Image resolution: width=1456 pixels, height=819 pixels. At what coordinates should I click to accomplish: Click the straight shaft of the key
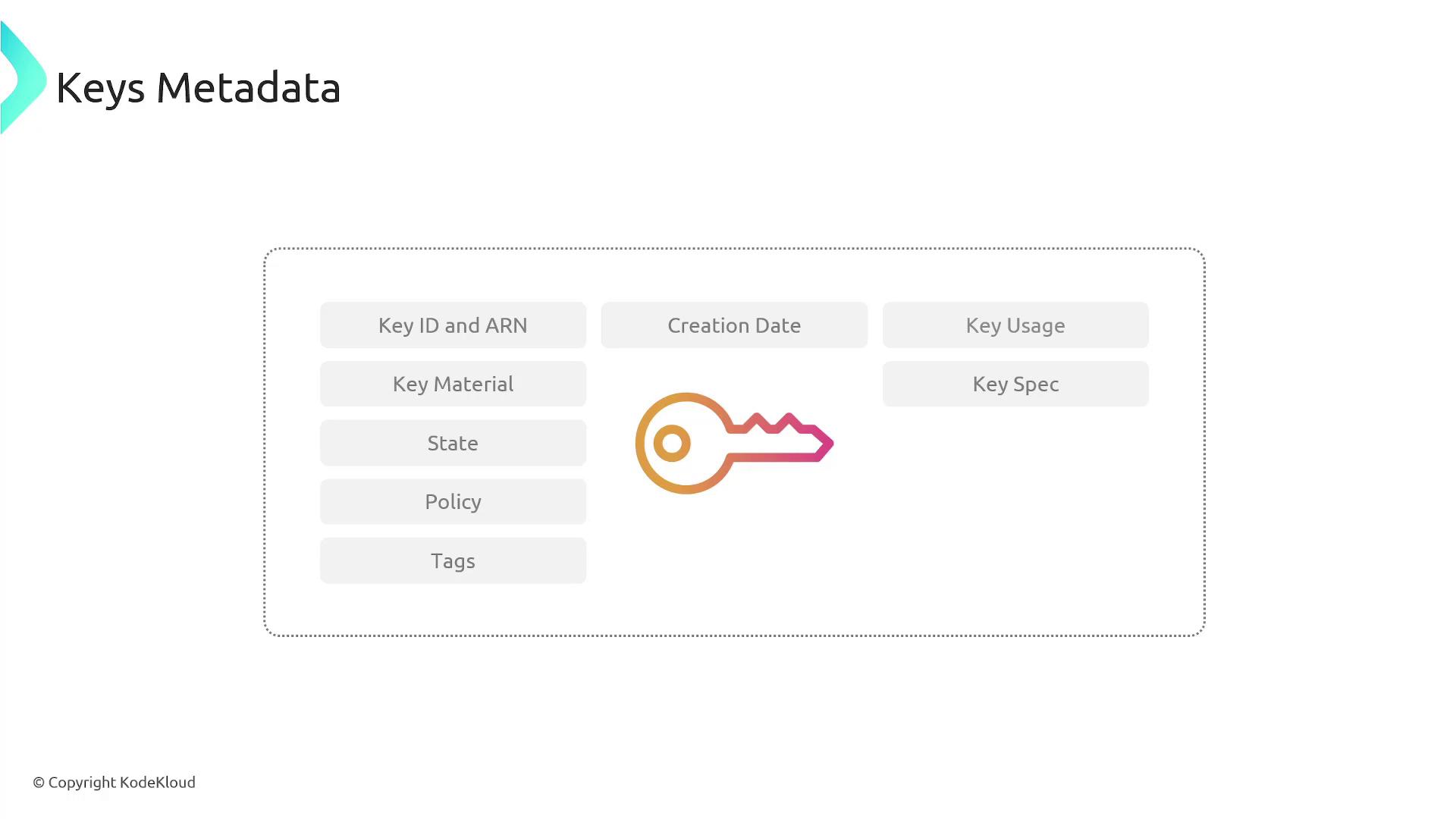coord(773,457)
